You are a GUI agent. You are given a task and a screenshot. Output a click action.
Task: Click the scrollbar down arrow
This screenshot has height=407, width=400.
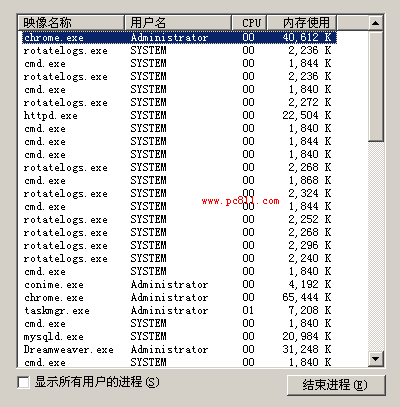pos(376,359)
